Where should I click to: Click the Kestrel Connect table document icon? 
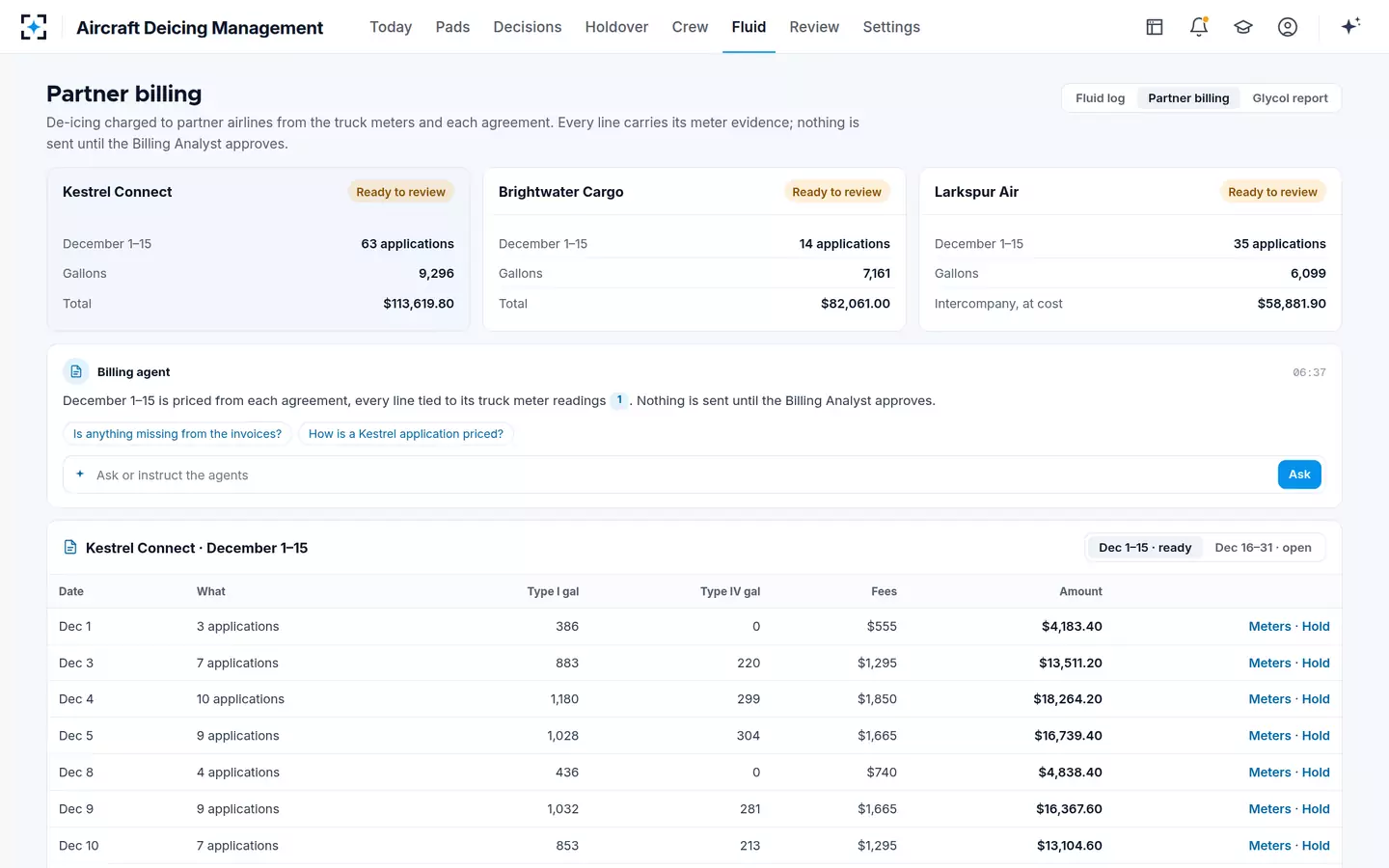pos(70,547)
